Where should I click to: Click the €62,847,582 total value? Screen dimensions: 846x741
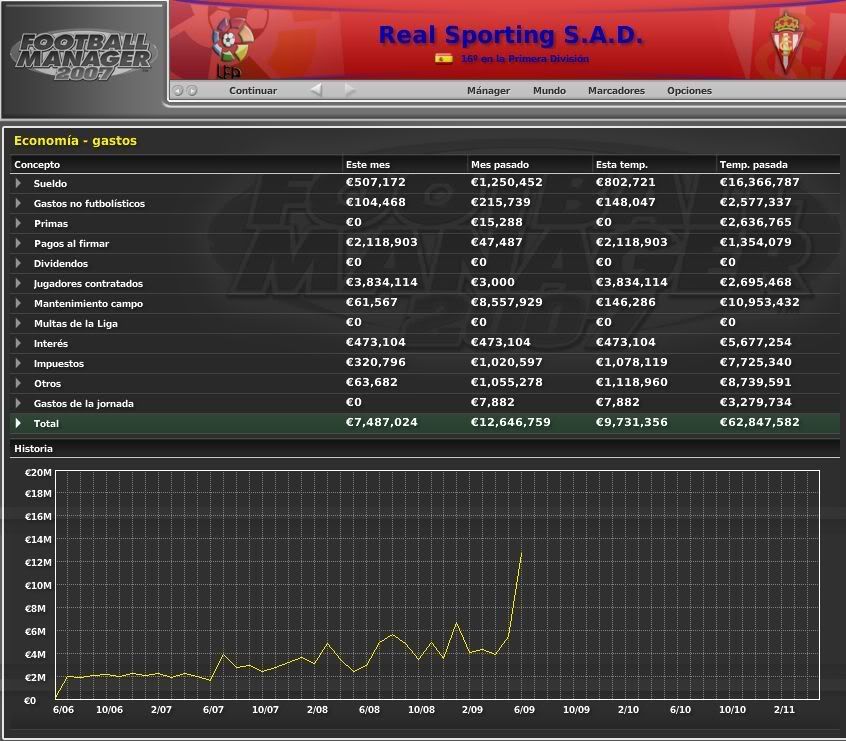coord(759,422)
